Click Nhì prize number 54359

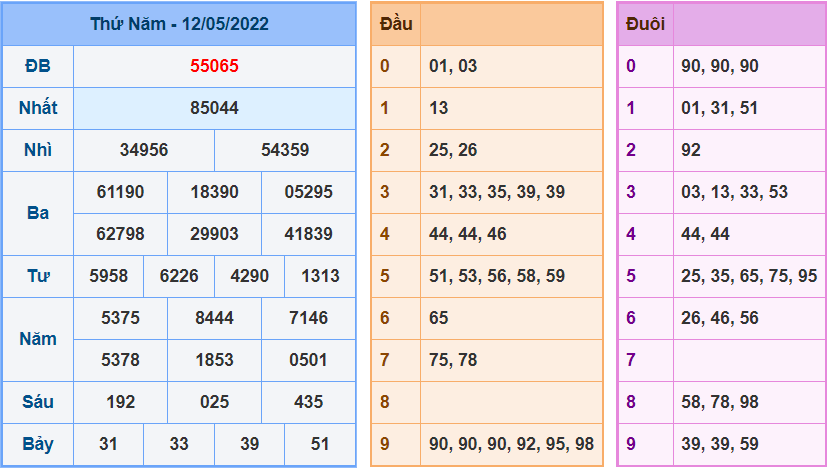click(x=285, y=150)
